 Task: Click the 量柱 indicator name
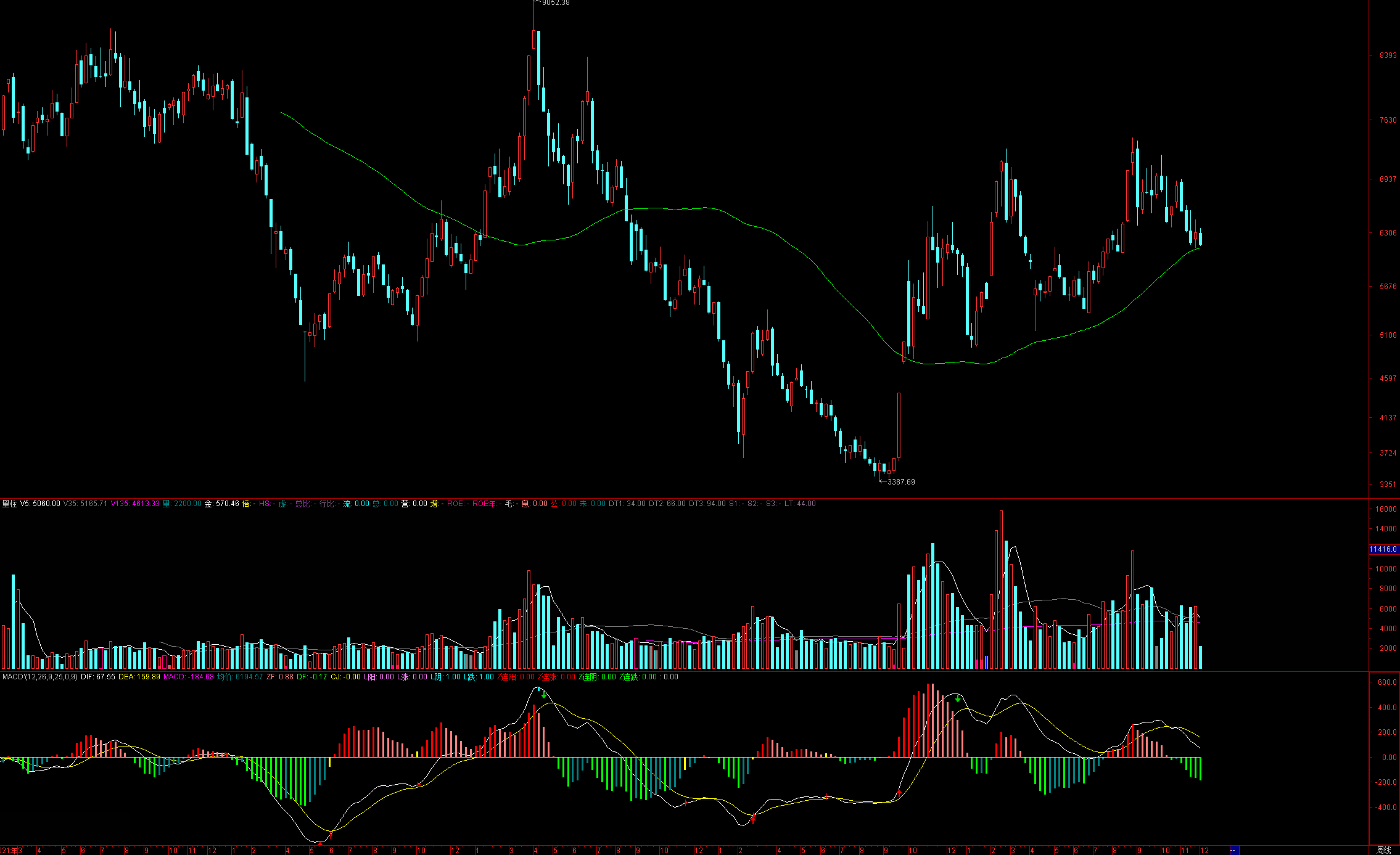(x=9, y=504)
